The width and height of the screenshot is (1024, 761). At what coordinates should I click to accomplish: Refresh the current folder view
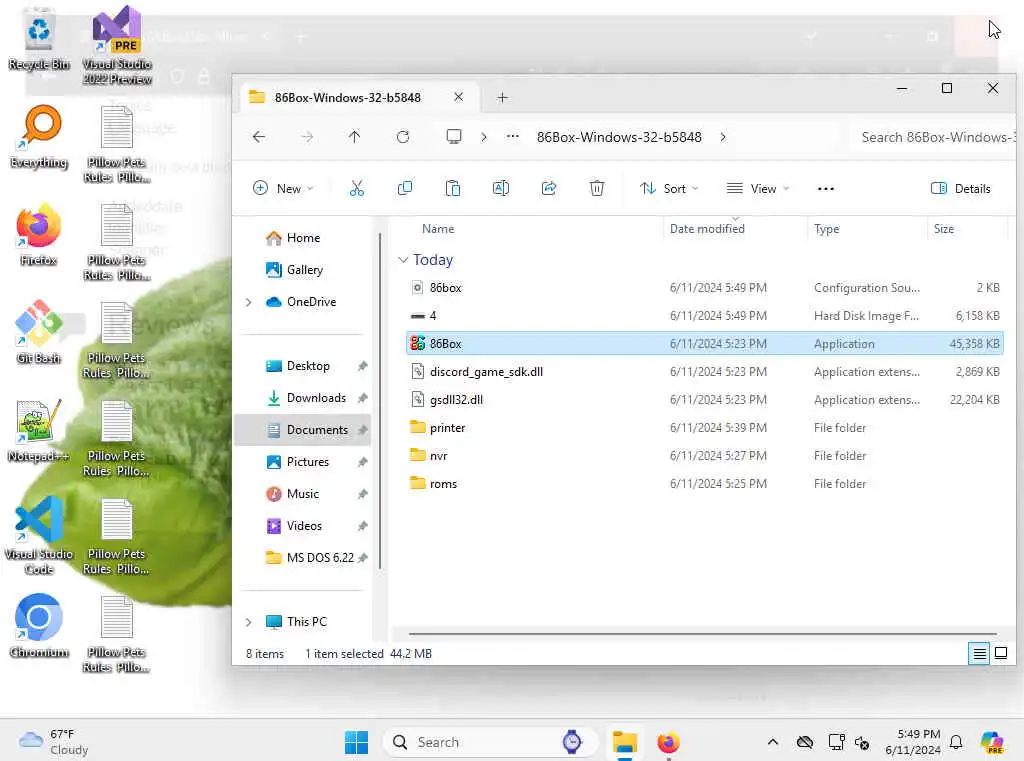tap(403, 137)
